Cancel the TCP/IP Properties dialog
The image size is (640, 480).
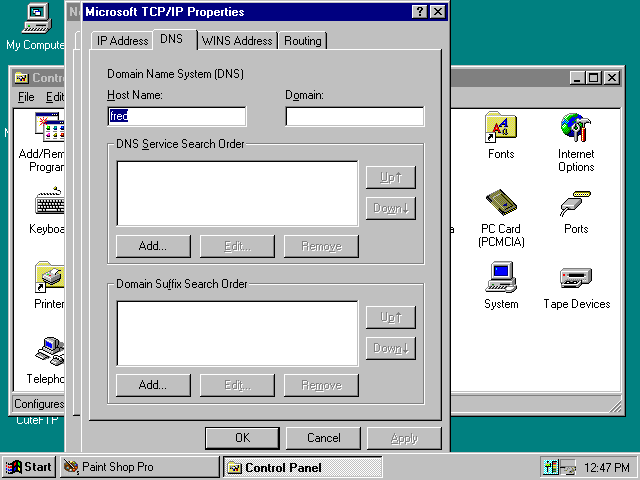pyautogui.click(x=323, y=438)
